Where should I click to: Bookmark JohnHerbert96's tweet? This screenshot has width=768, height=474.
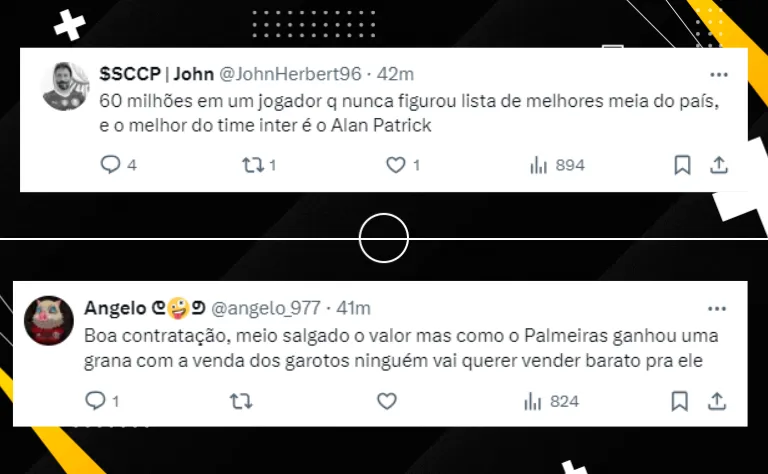pos(682,165)
